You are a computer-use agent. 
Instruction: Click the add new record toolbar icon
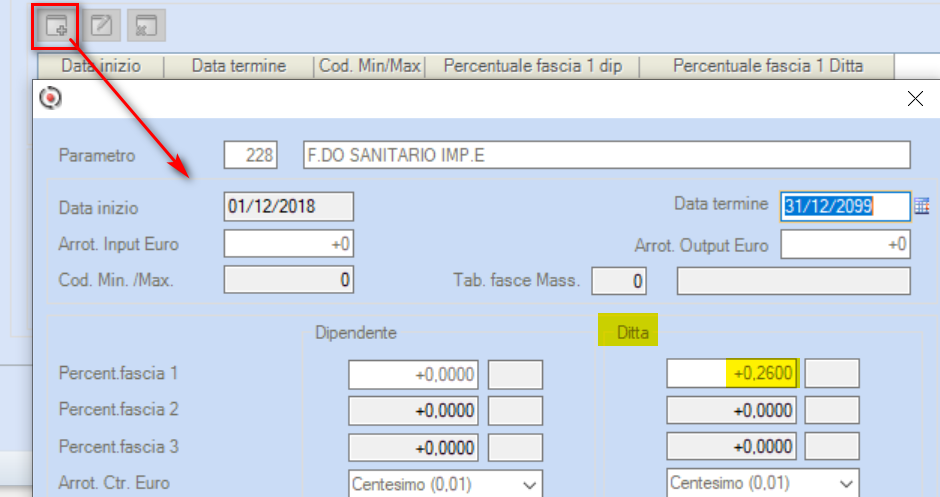pos(56,26)
